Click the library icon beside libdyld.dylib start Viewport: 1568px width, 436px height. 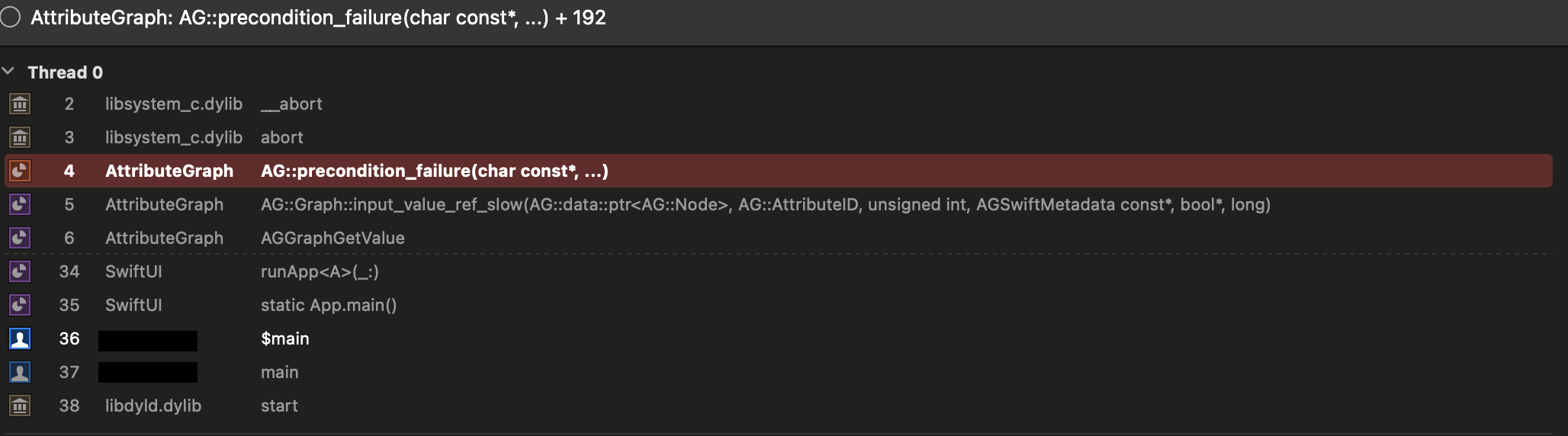pos(20,406)
